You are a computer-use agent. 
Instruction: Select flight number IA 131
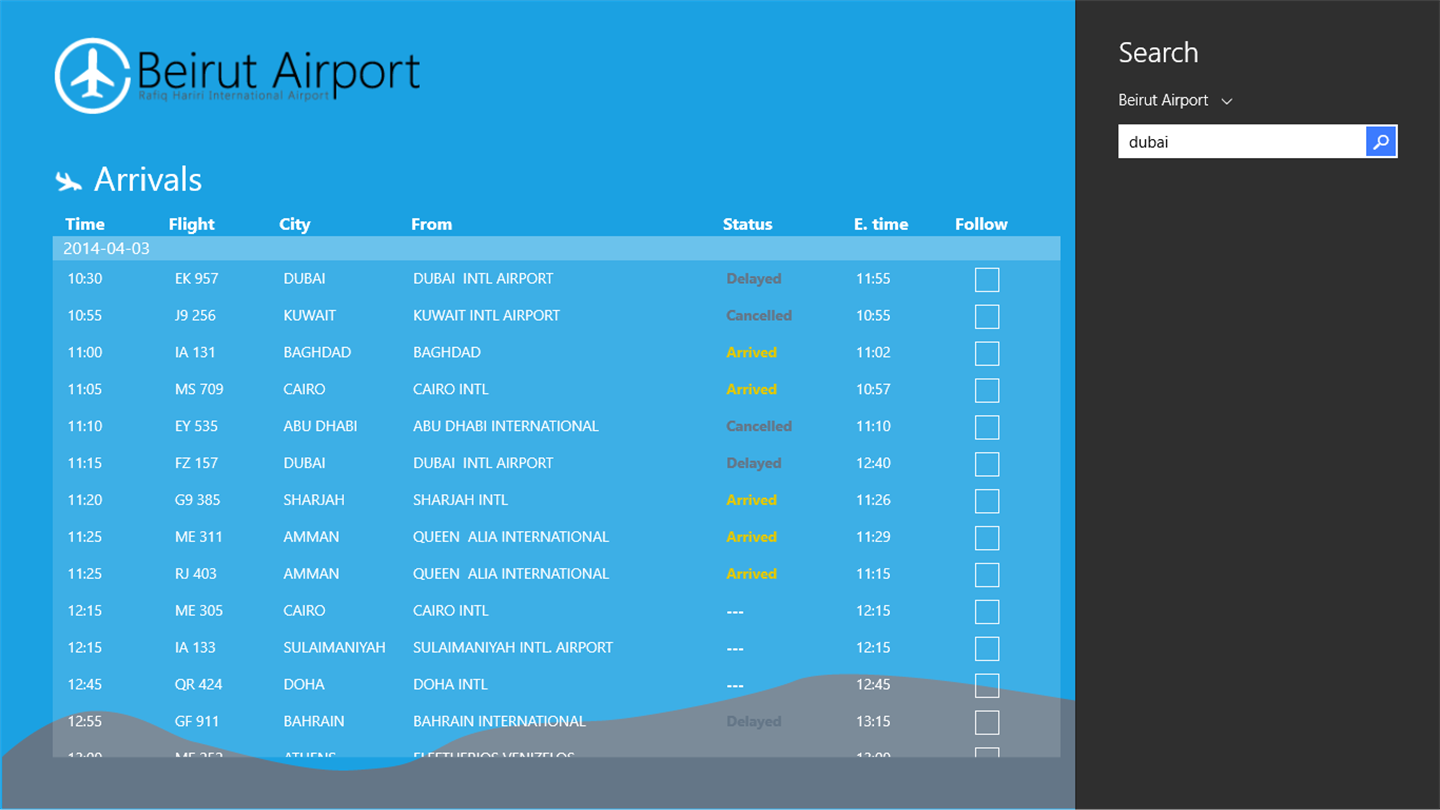195,353
